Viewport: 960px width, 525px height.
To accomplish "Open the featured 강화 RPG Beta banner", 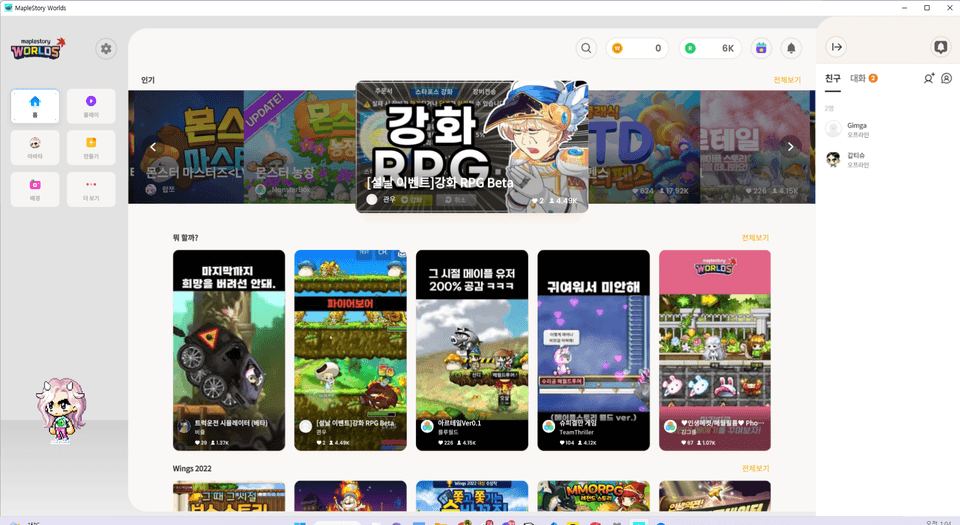I will 472,146.
